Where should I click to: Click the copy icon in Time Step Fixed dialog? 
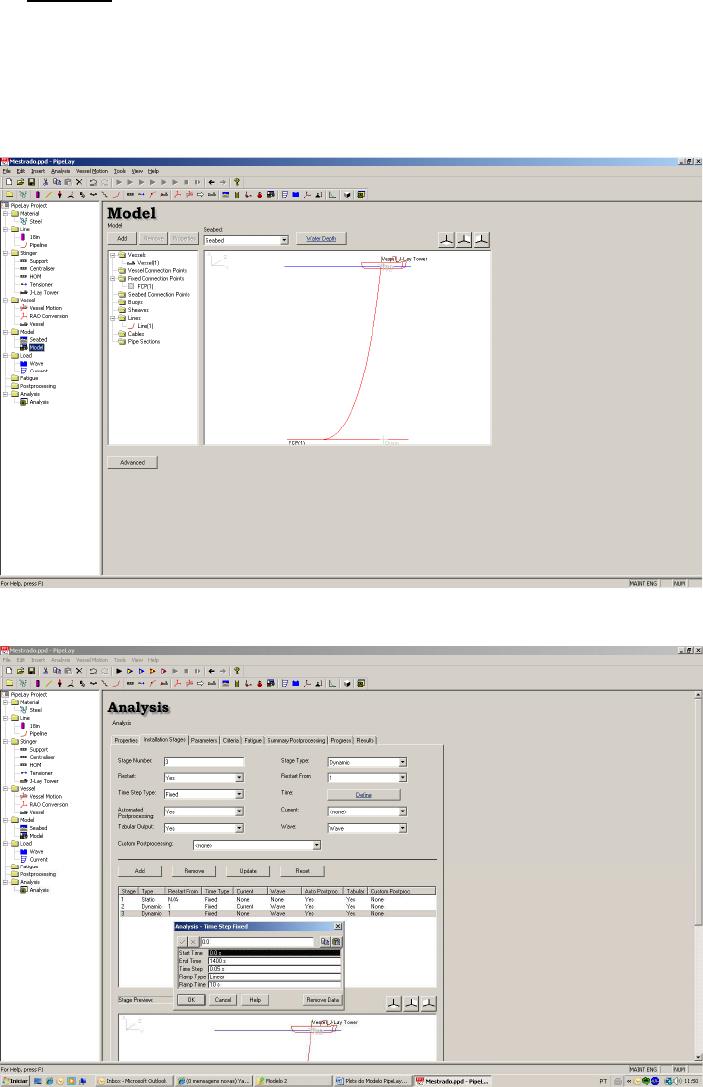325,941
